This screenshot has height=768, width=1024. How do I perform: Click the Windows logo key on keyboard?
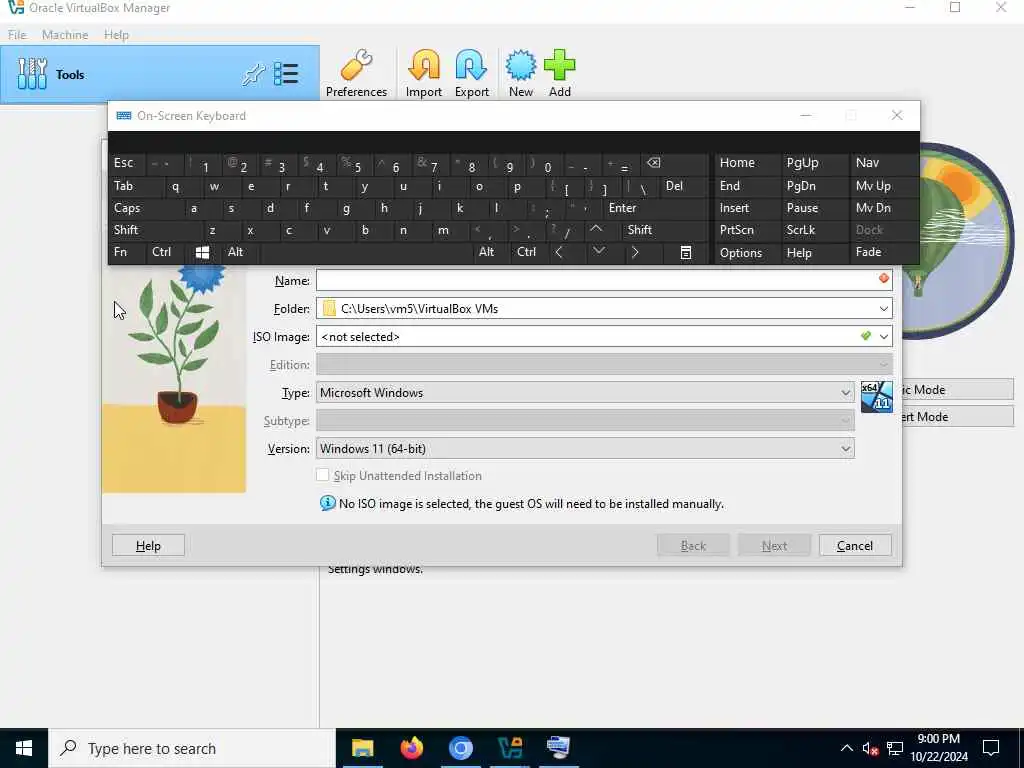pyautogui.click(x=202, y=252)
